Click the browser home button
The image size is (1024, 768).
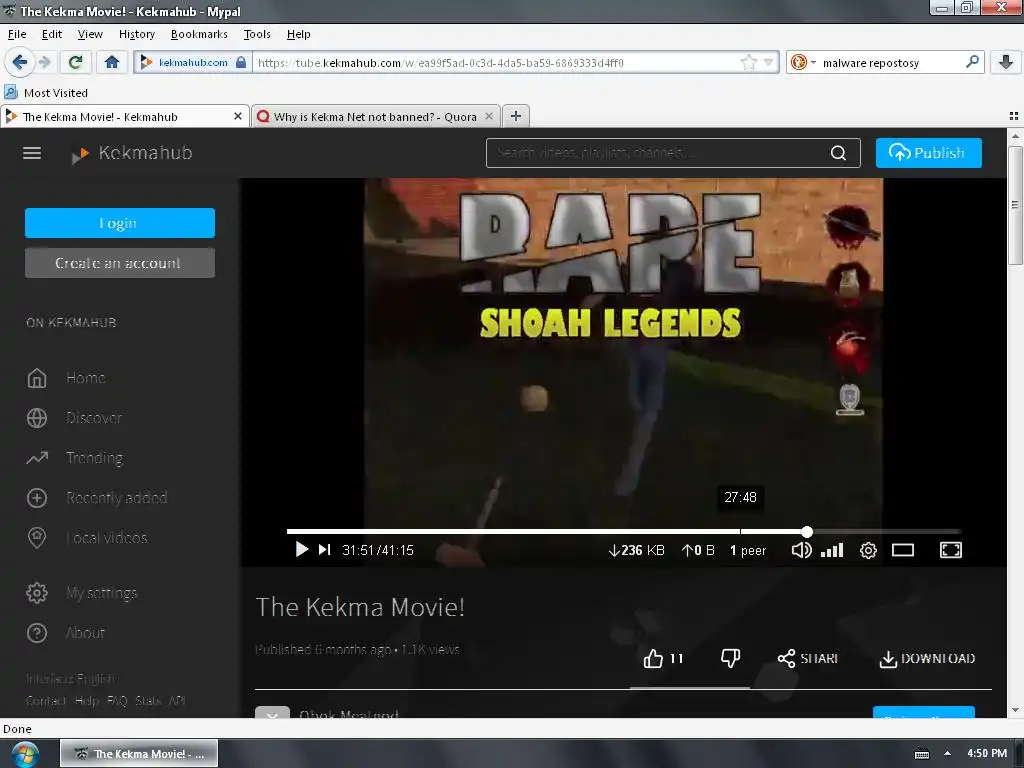pos(112,62)
